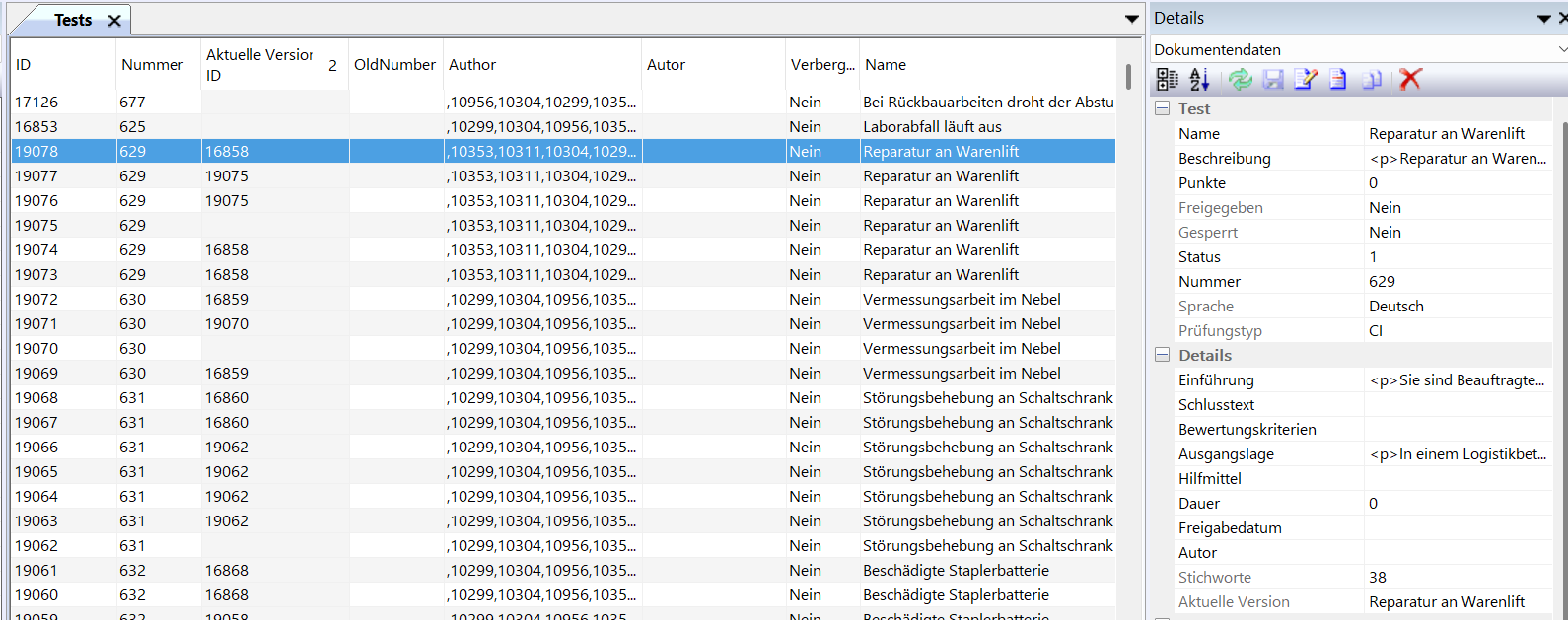This screenshot has width=1568, height=620.
Task: Click Nummer property value 629 in Details
Action: 1458,281
